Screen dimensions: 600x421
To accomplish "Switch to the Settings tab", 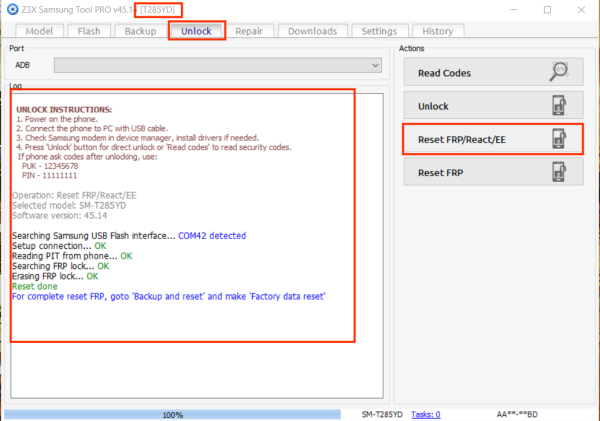I will point(379,31).
